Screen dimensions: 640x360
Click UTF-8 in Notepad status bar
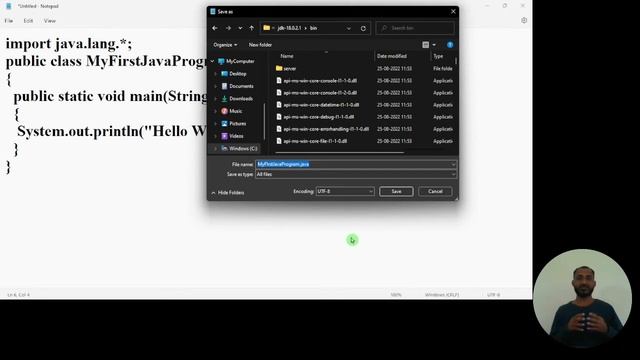493,295
